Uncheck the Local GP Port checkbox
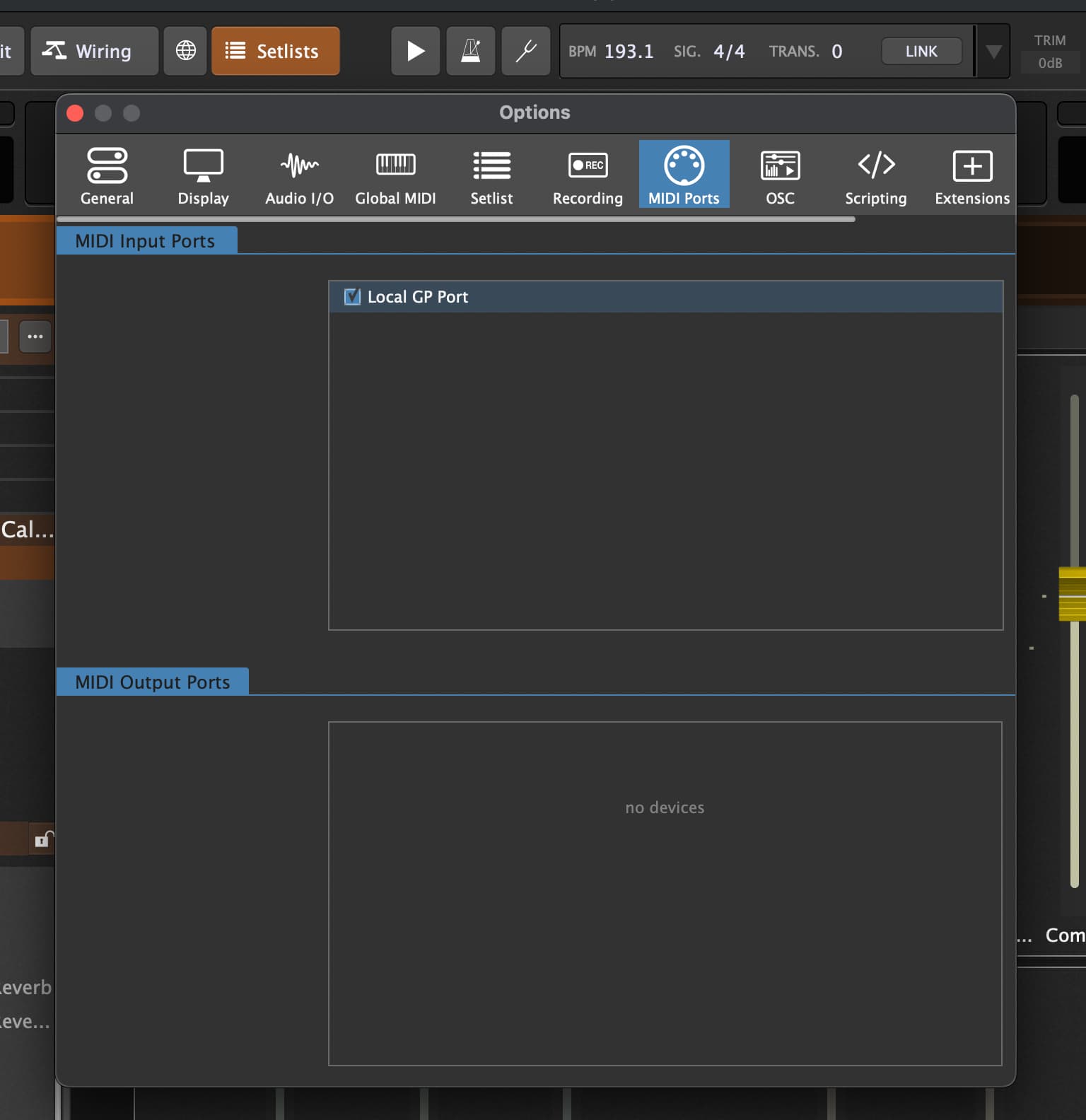Viewport: 1086px width, 1120px height. [352, 297]
